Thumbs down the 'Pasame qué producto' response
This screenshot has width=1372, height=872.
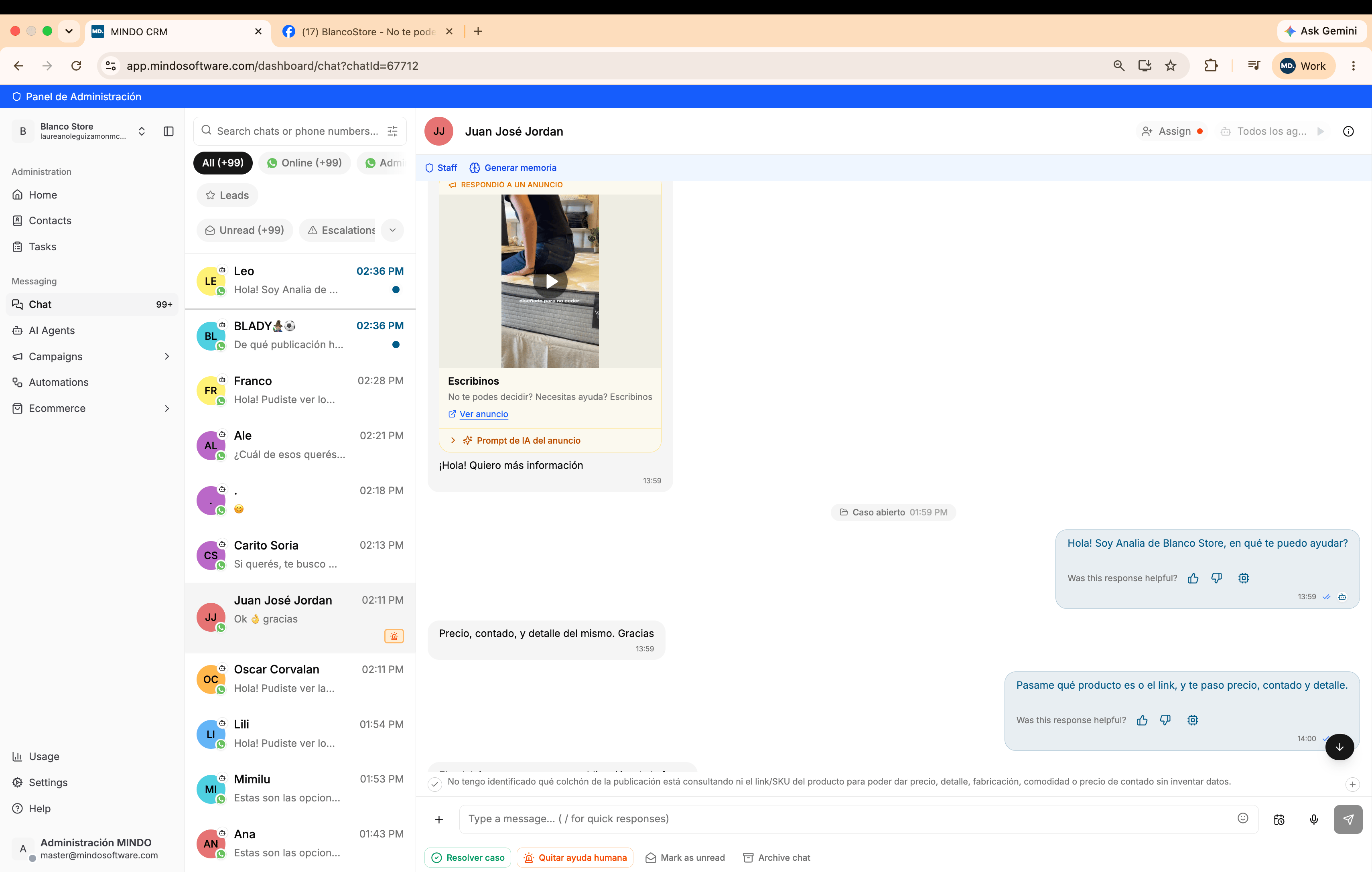(1166, 720)
